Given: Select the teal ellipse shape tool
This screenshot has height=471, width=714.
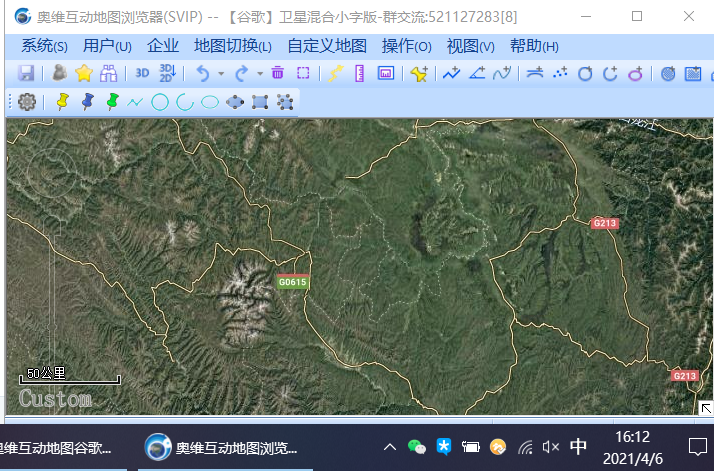Looking at the screenshot, I should [210, 102].
